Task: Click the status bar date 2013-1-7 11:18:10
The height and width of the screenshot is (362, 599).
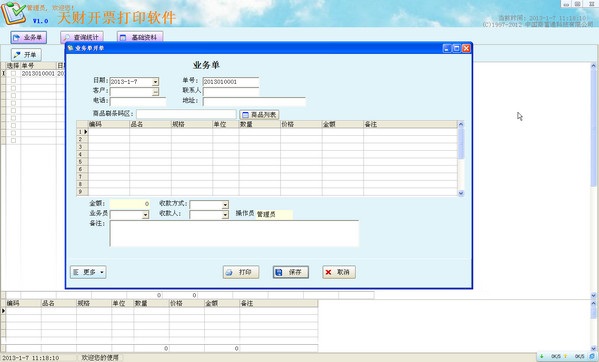Action: (x=31, y=358)
